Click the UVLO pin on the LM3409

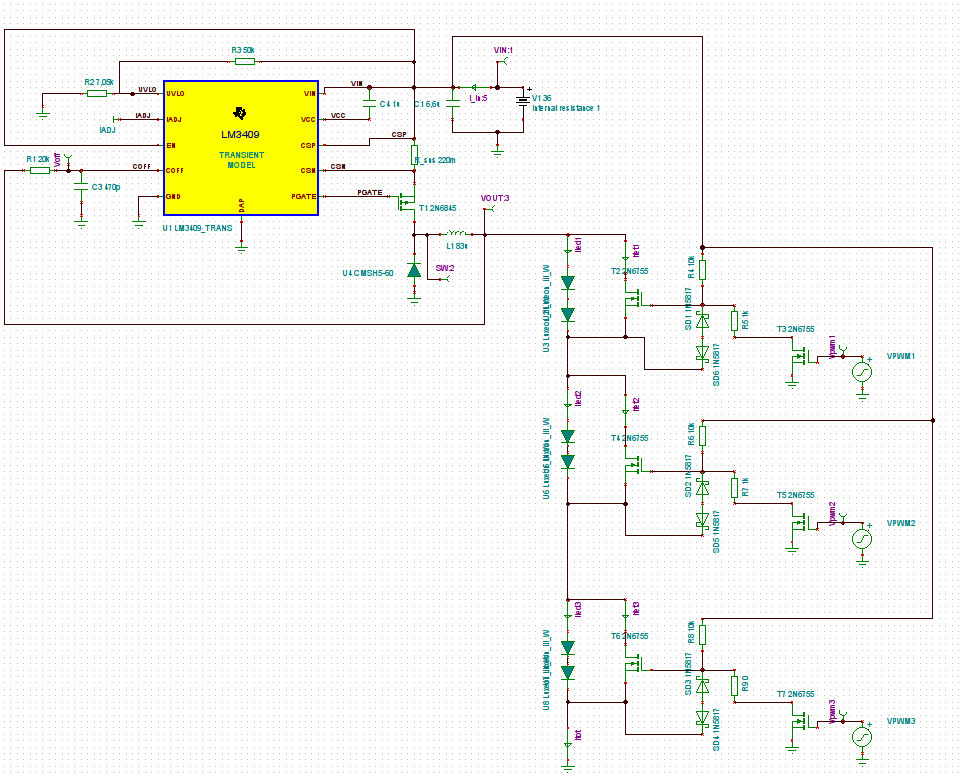click(175, 94)
